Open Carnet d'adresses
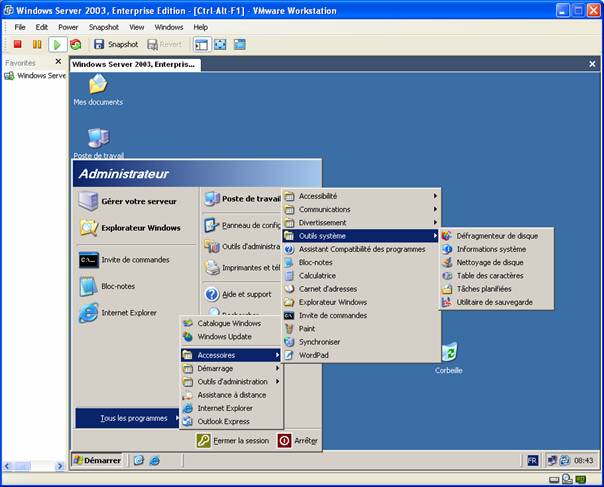 [x=361, y=289]
